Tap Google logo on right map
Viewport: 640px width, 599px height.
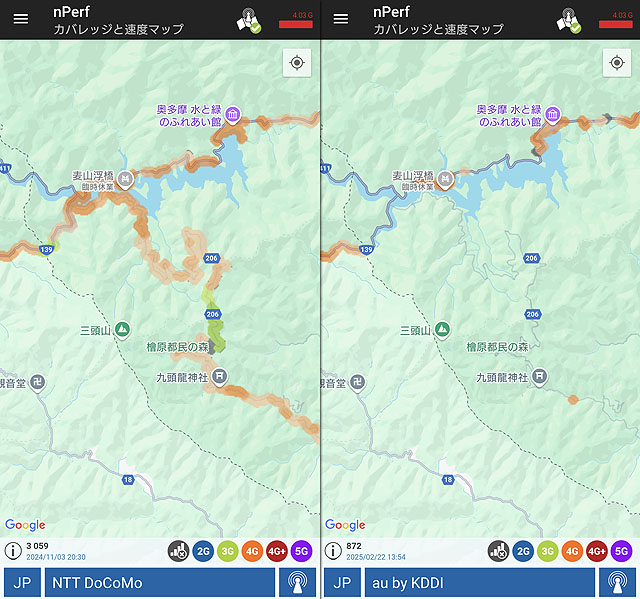tap(345, 525)
